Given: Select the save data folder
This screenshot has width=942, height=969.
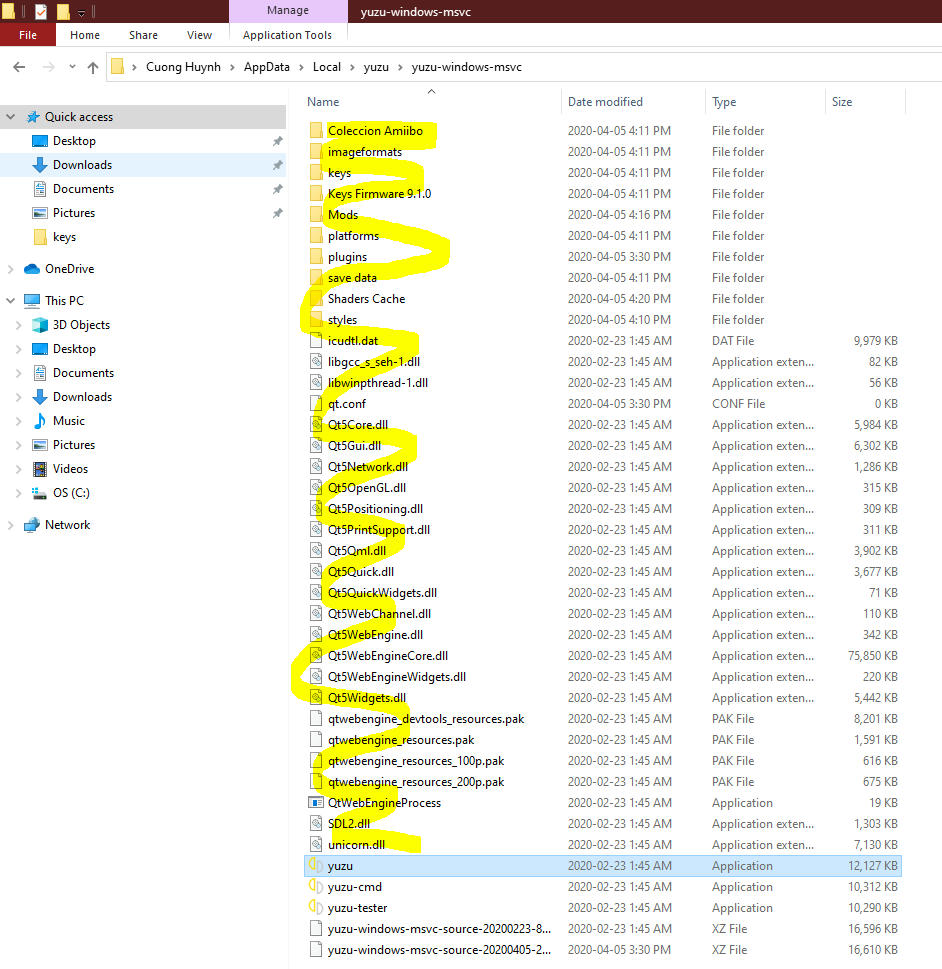Looking at the screenshot, I should [x=352, y=277].
